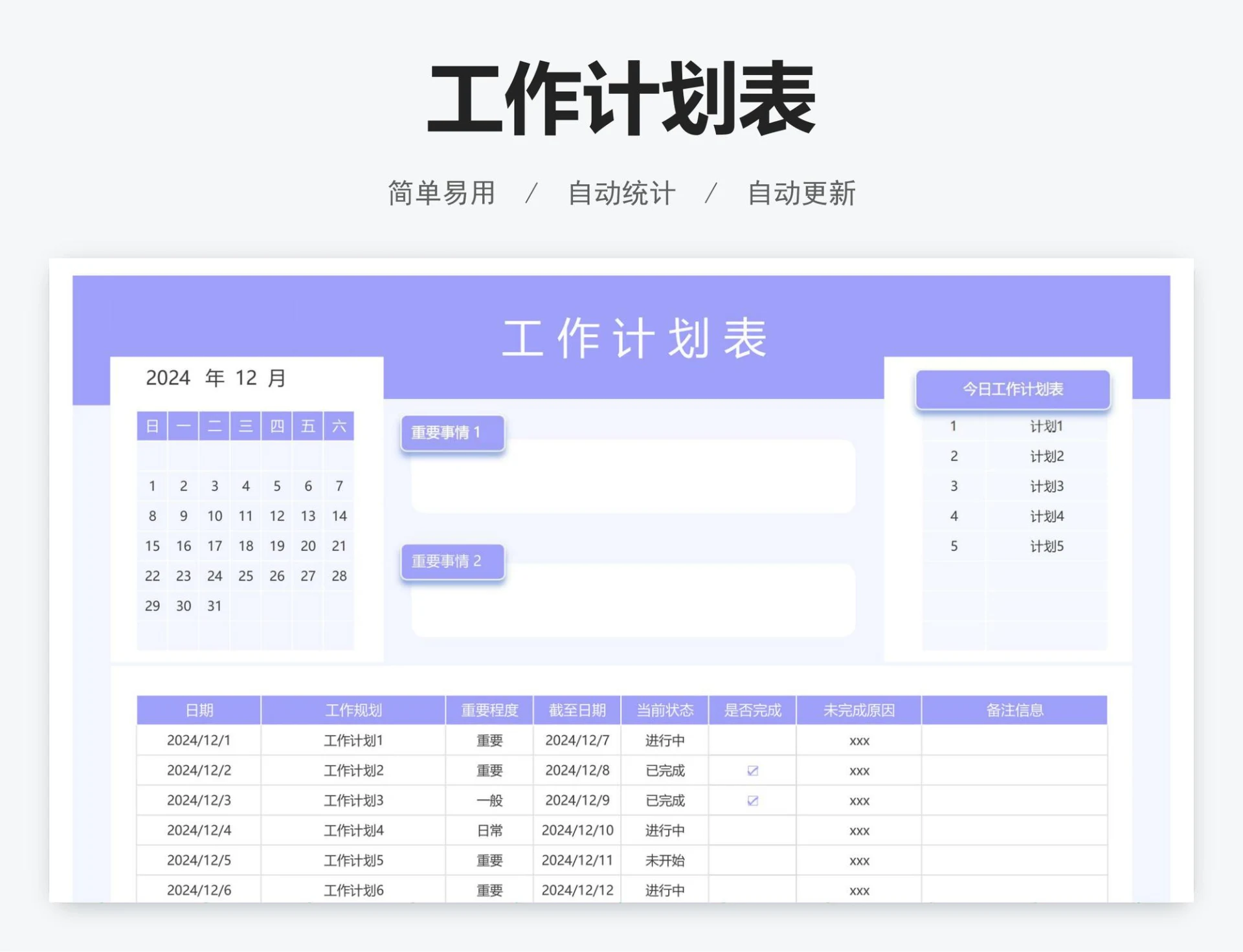Click the 已完成 status cell of 工作计划2
This screenshot has width=1243, height=952.
click(x=664, y=770)
